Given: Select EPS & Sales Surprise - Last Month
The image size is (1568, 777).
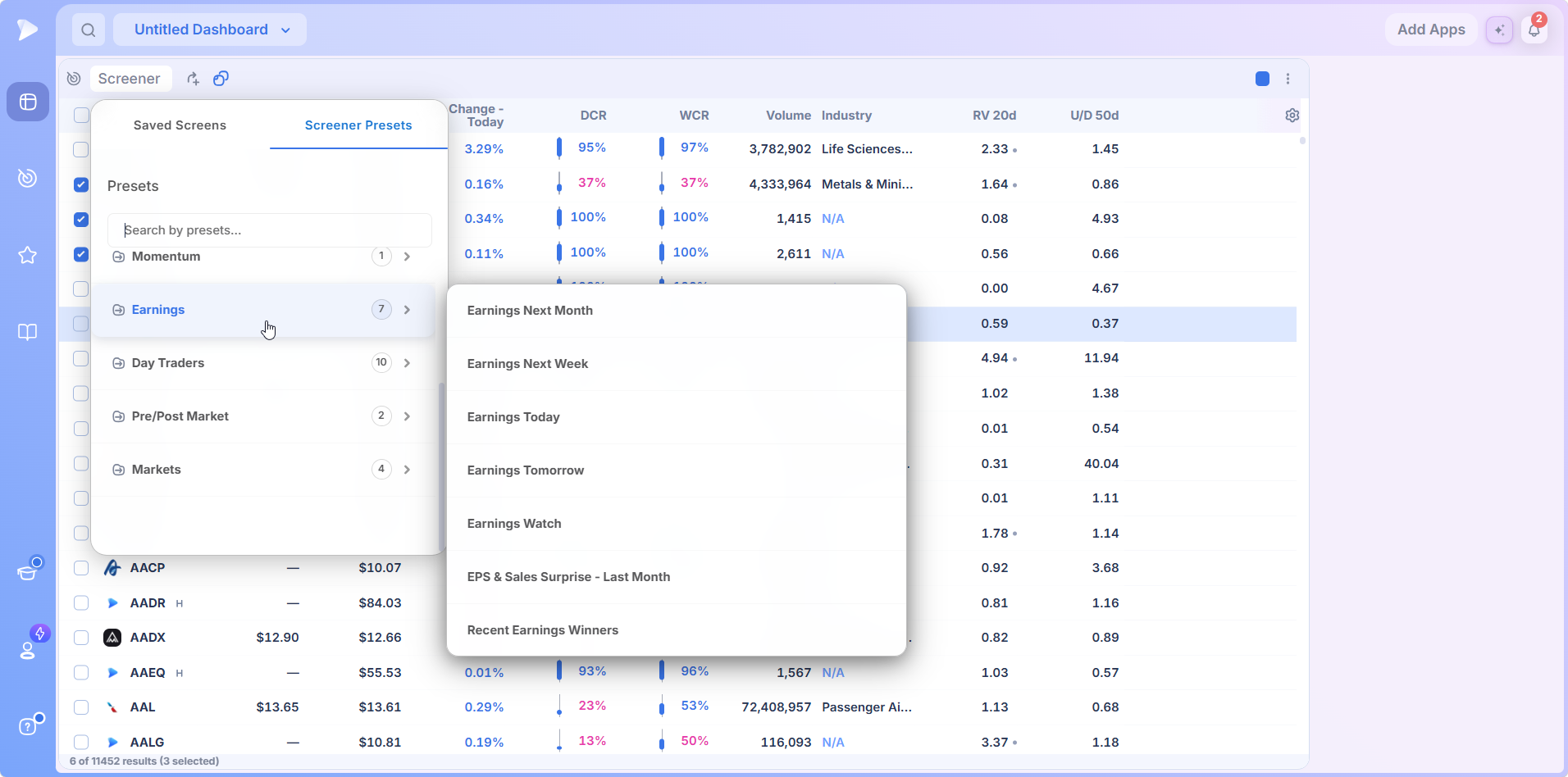Looking at the screenshot, I should click(x=677, y=577).
